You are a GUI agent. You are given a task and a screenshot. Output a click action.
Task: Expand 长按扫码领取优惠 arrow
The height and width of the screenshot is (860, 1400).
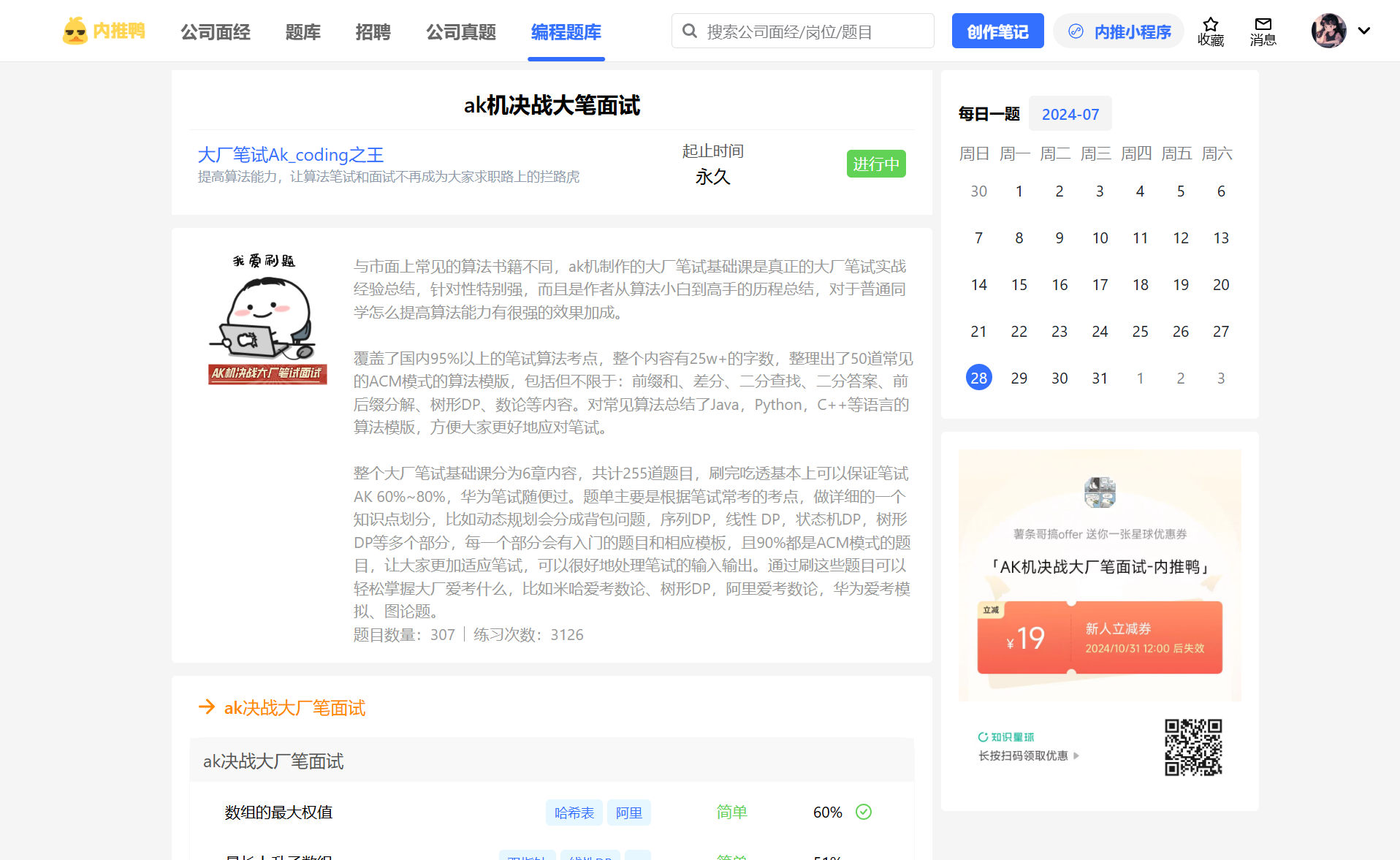pyautogui.click(x=1076, y=756)
